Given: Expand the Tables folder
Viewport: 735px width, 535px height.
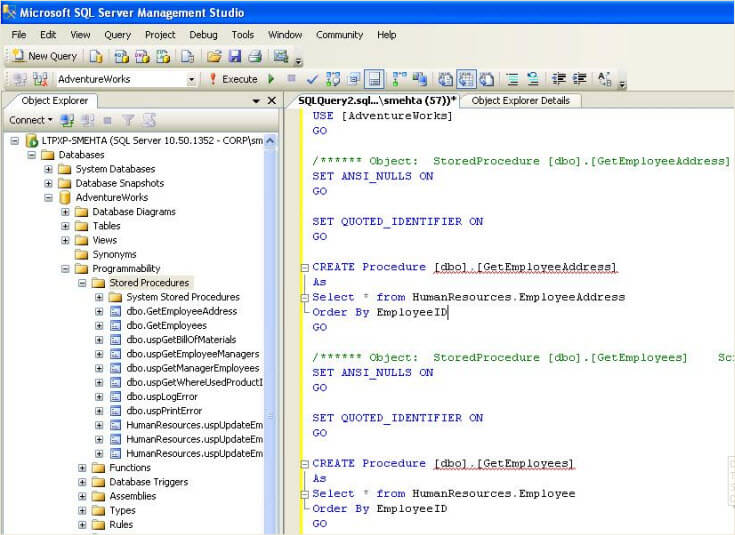Looking at the screenshot, I should (65, 226).
